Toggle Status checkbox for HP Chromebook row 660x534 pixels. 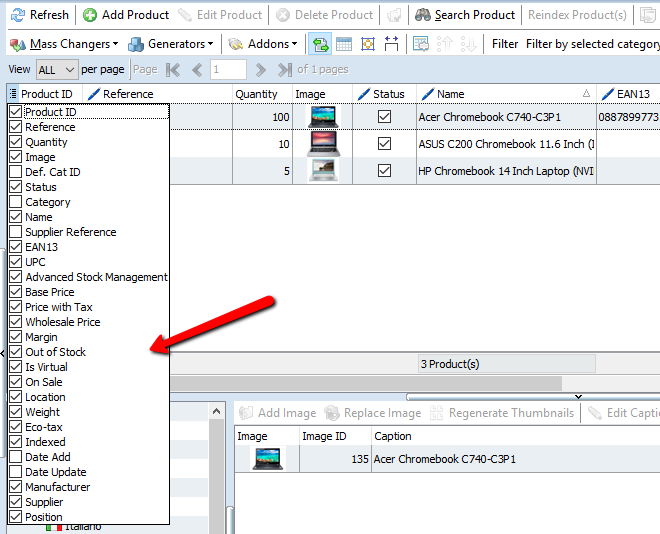coord(384,171)
